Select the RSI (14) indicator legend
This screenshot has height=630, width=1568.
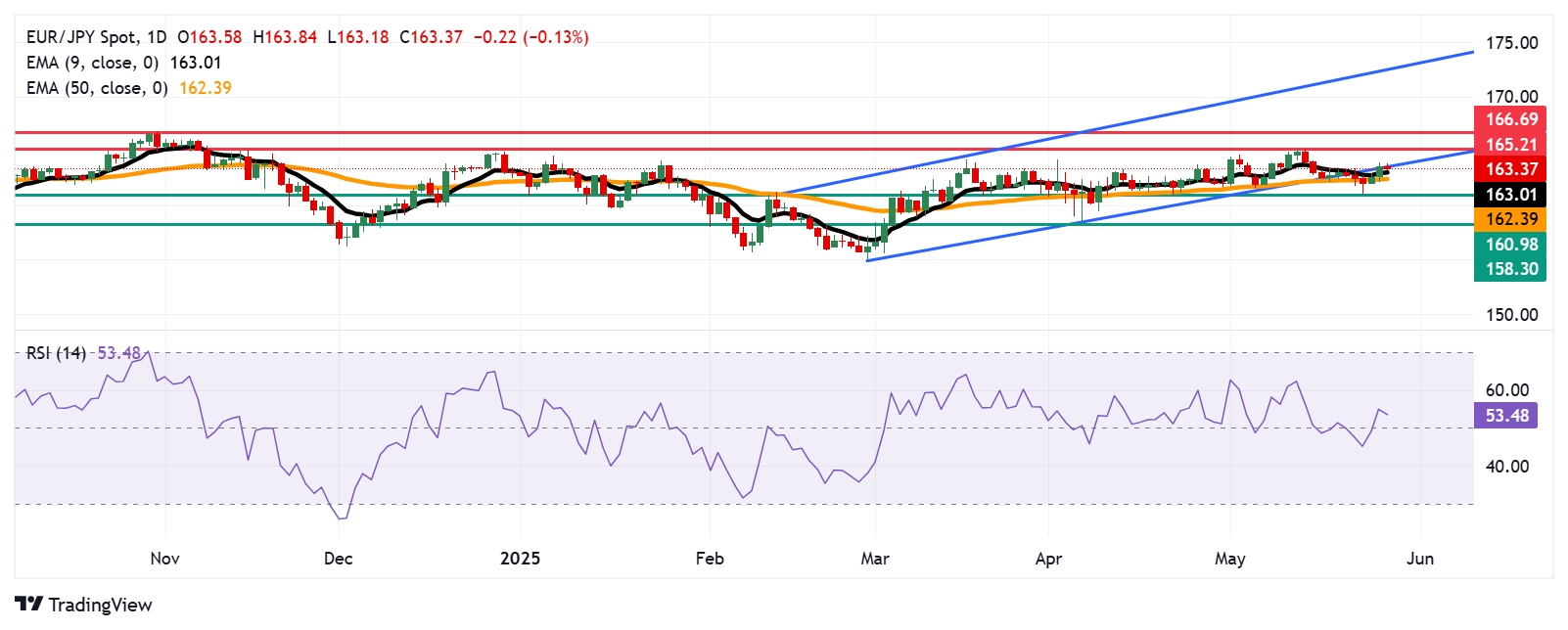click(56, 353)
